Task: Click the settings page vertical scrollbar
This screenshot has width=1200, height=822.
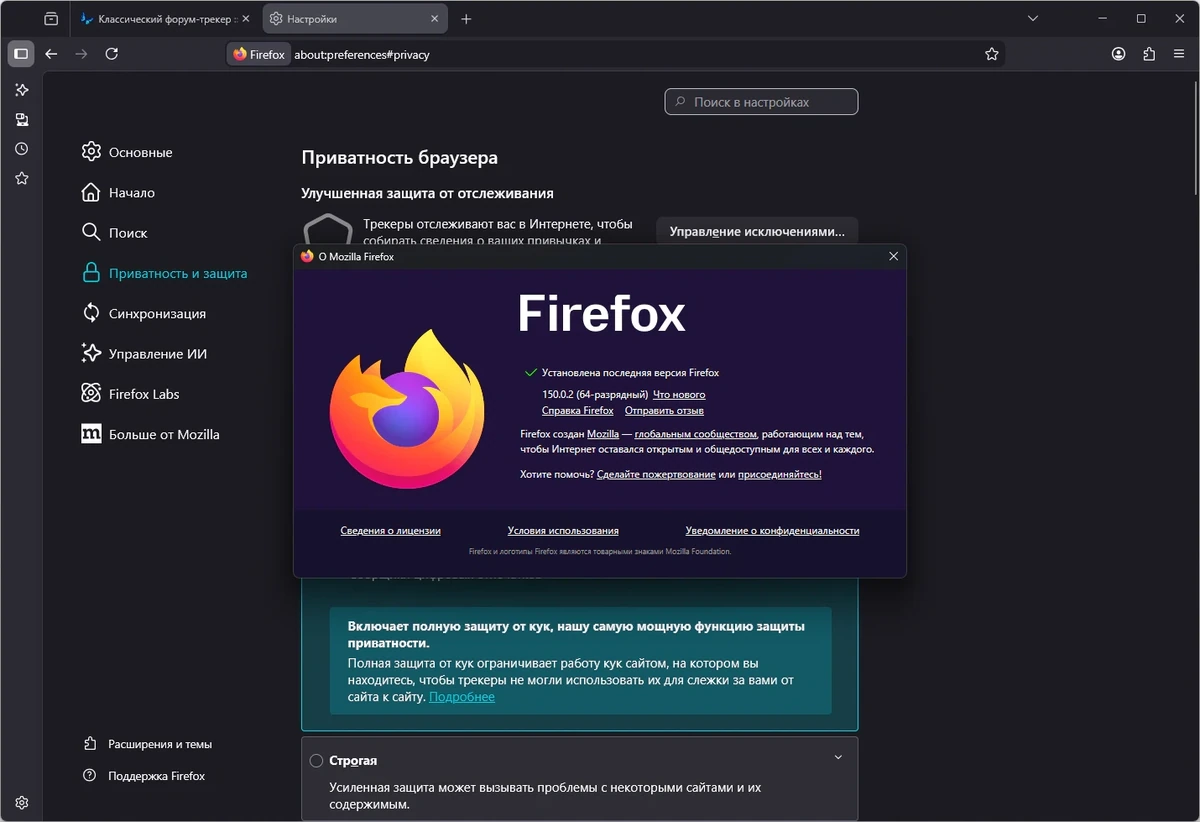Action: click(1196, 136)
